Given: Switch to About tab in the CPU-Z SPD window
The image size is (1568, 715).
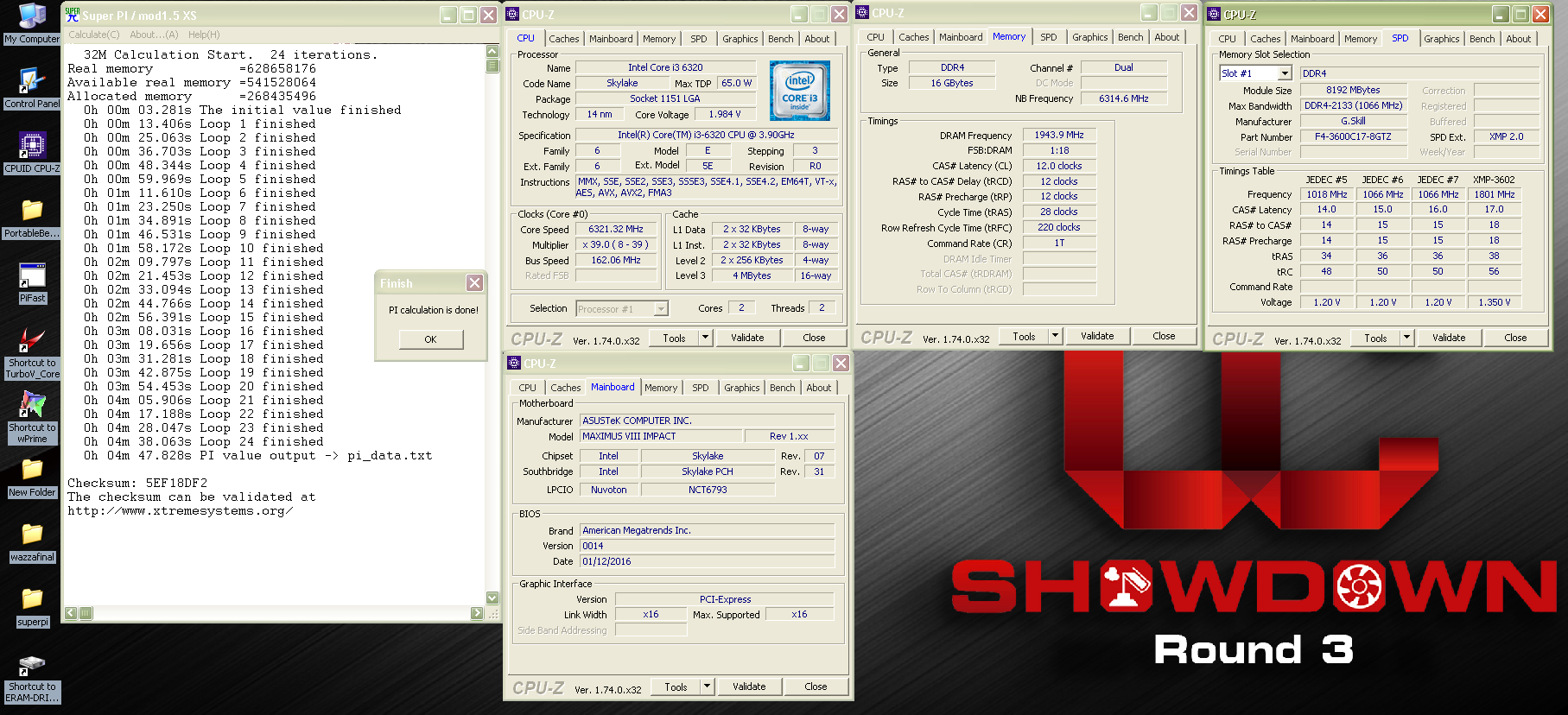Looking at the screenshot, I should (1519, 39).
